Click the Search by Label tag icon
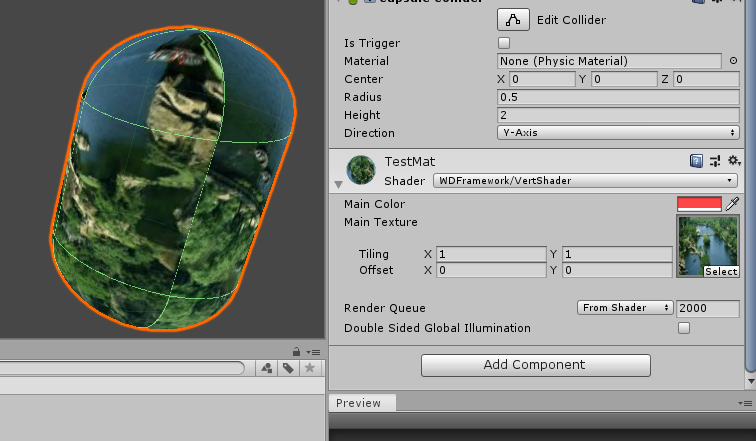Image resolution: width=756 pixels, height=441 pixels. coord(288,368)
